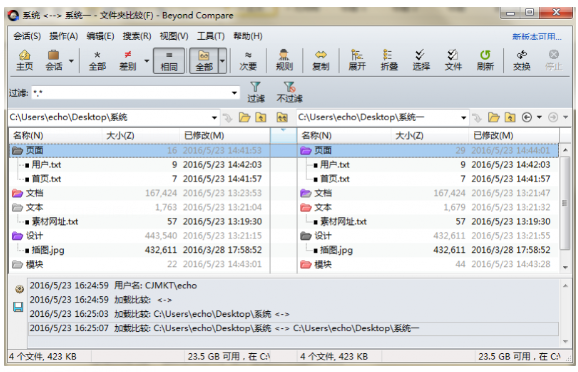The image size is (578, 372).
Task: Click the center folder-compare icon between paths
Action: pos(282,118)
